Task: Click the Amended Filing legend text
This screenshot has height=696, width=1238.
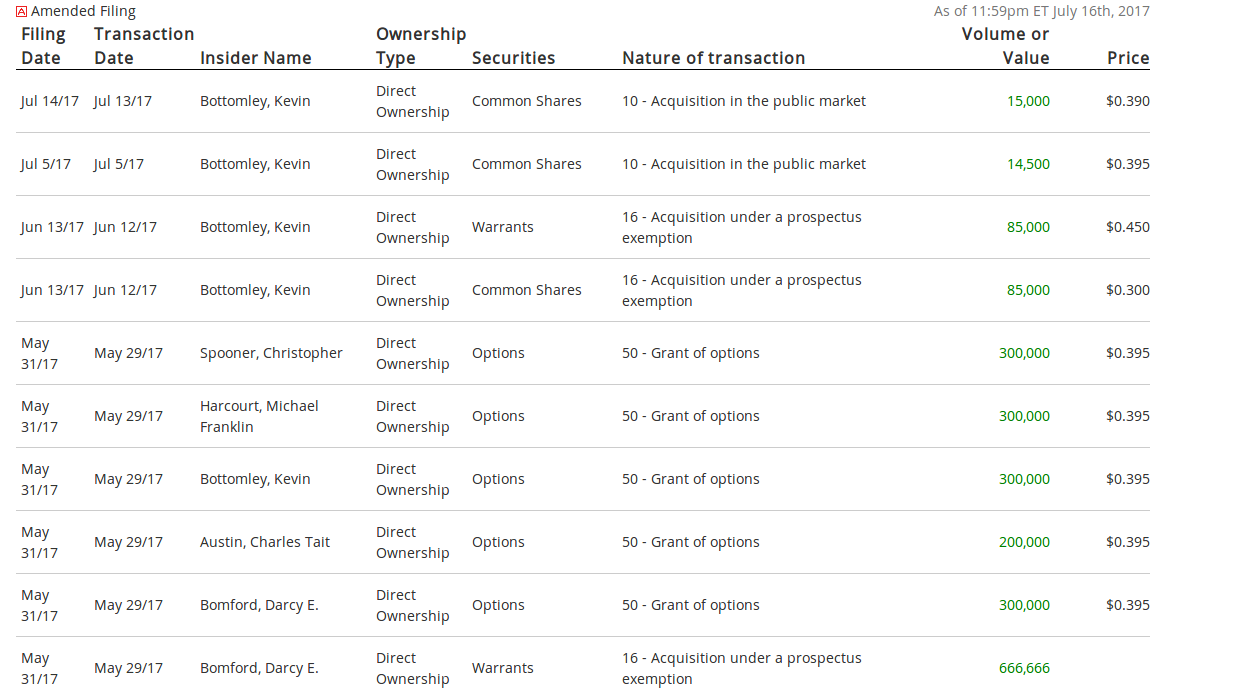Action: [83, 12]
